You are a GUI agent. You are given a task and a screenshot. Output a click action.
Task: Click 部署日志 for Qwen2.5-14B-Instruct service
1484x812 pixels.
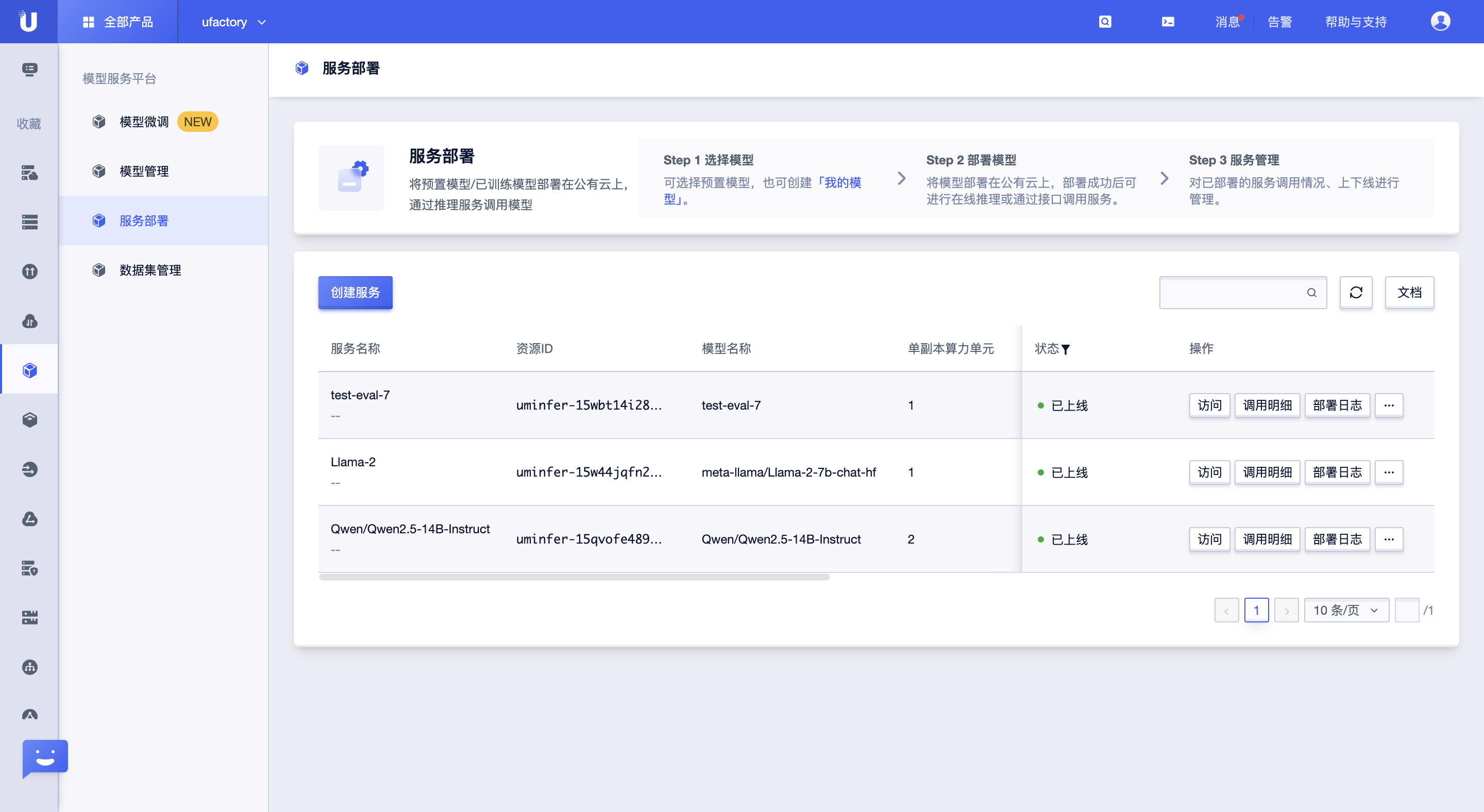(x=1337, y=539)
